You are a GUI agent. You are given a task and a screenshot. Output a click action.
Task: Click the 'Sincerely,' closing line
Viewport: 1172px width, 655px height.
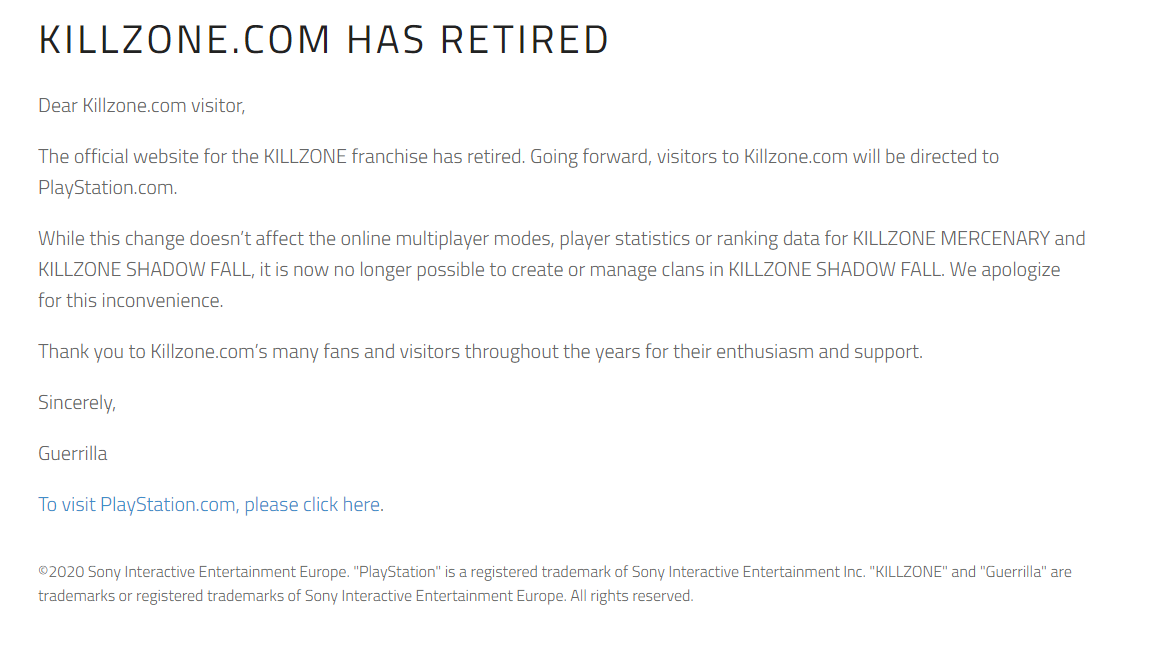pyautogui.click(x=77, y=403)
